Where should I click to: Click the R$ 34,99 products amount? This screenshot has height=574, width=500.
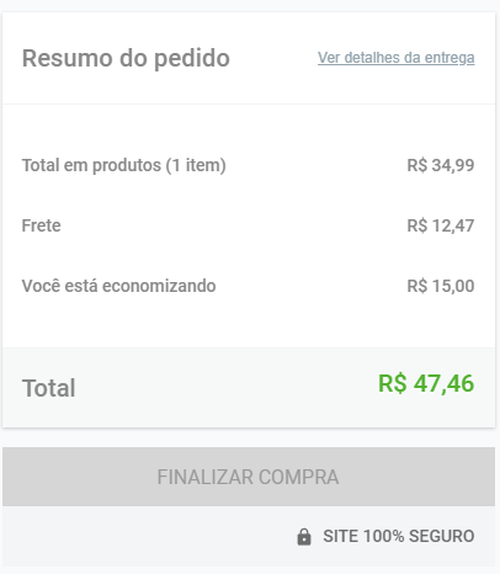441,165
